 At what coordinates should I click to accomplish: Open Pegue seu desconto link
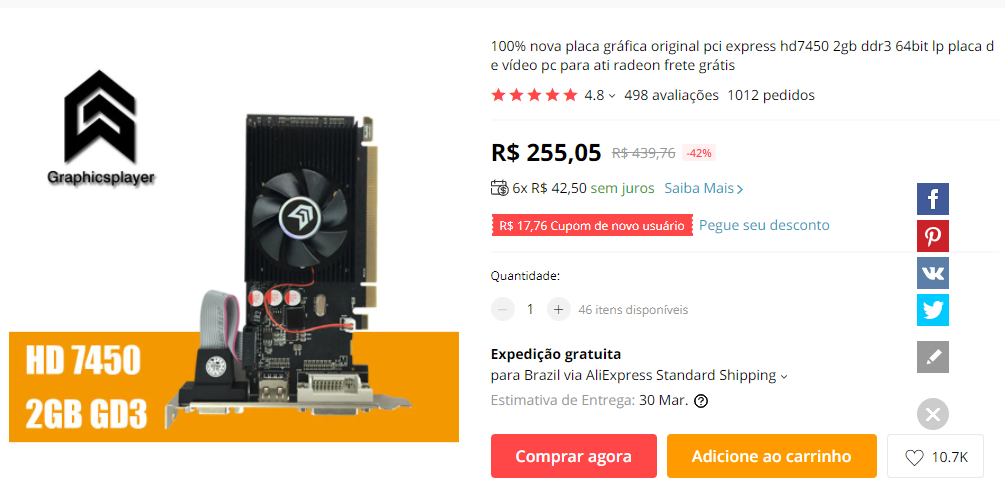764,225
